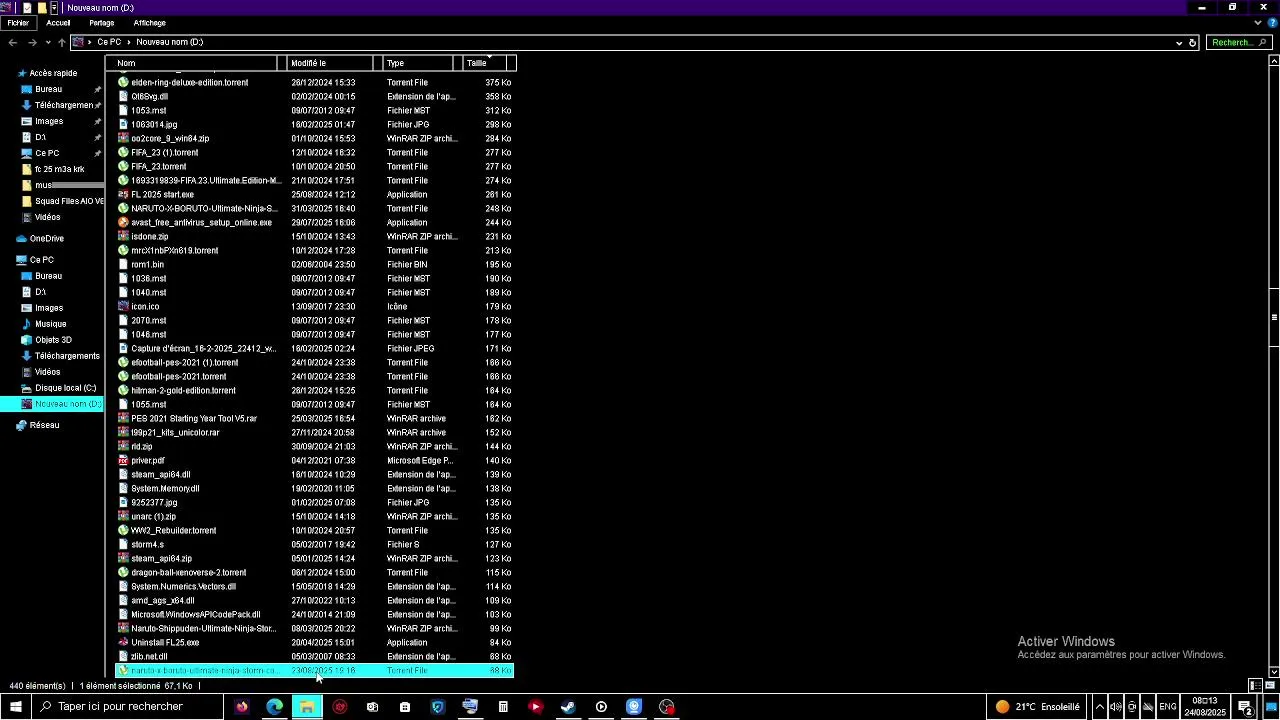
Task: Click the Objets 3D cube icon
Action: coord(27,340)
